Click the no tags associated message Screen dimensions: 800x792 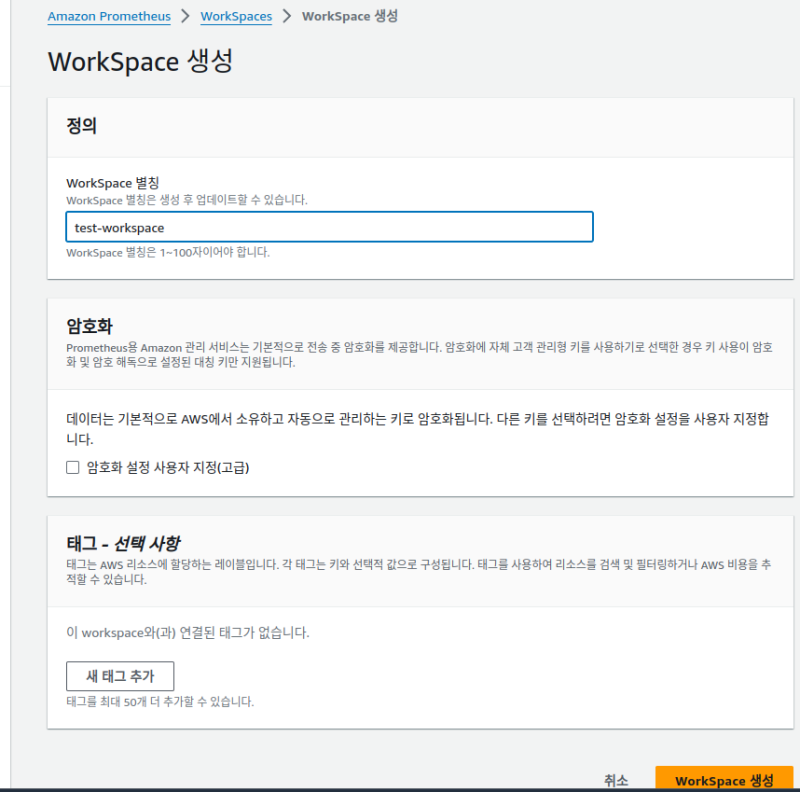point(187,632)
